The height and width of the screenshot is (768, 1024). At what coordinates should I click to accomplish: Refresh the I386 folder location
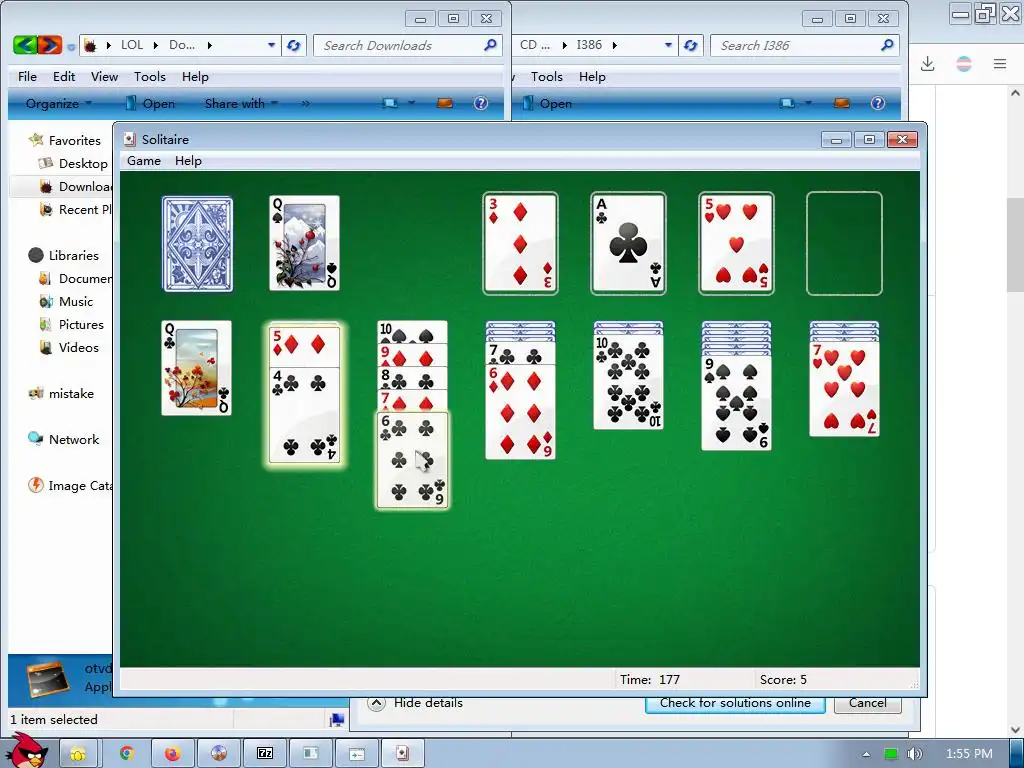pos(691,45)
